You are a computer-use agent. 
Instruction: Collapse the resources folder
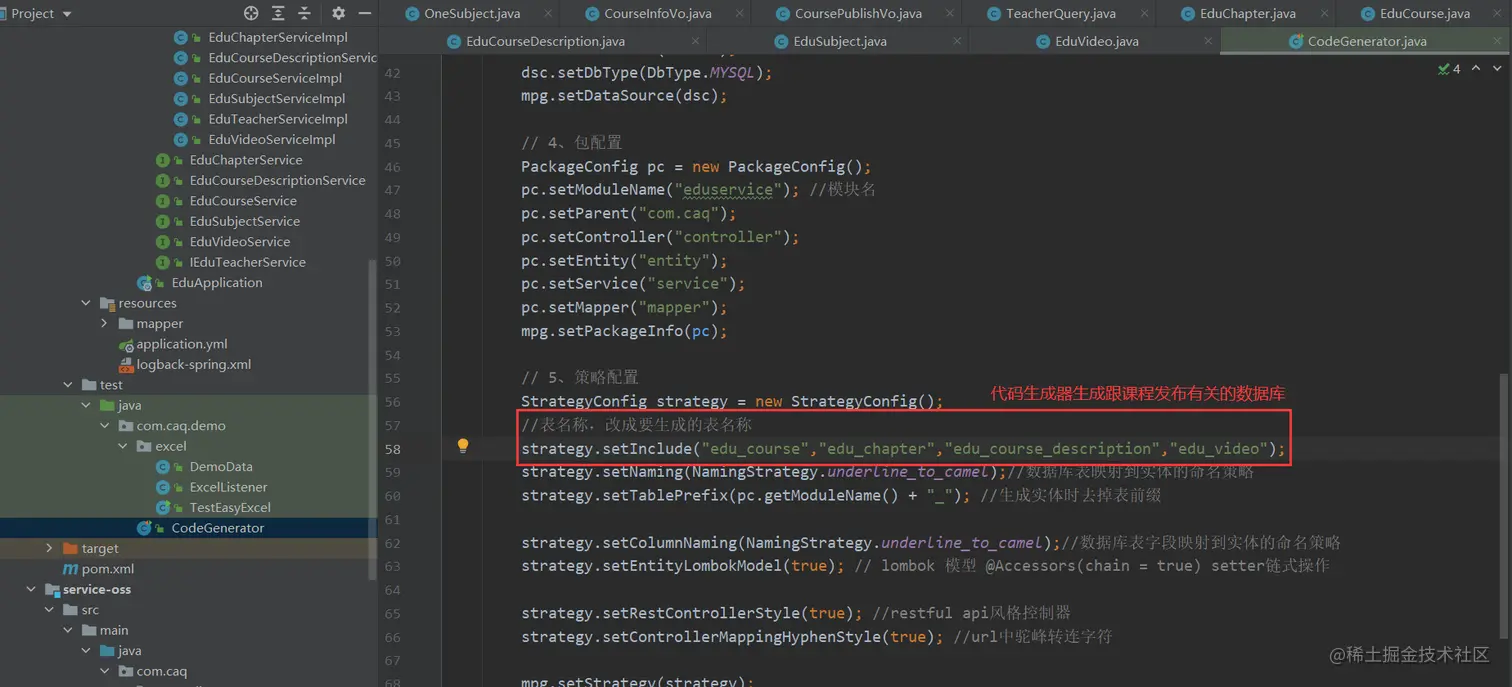[x=86, y=303]
